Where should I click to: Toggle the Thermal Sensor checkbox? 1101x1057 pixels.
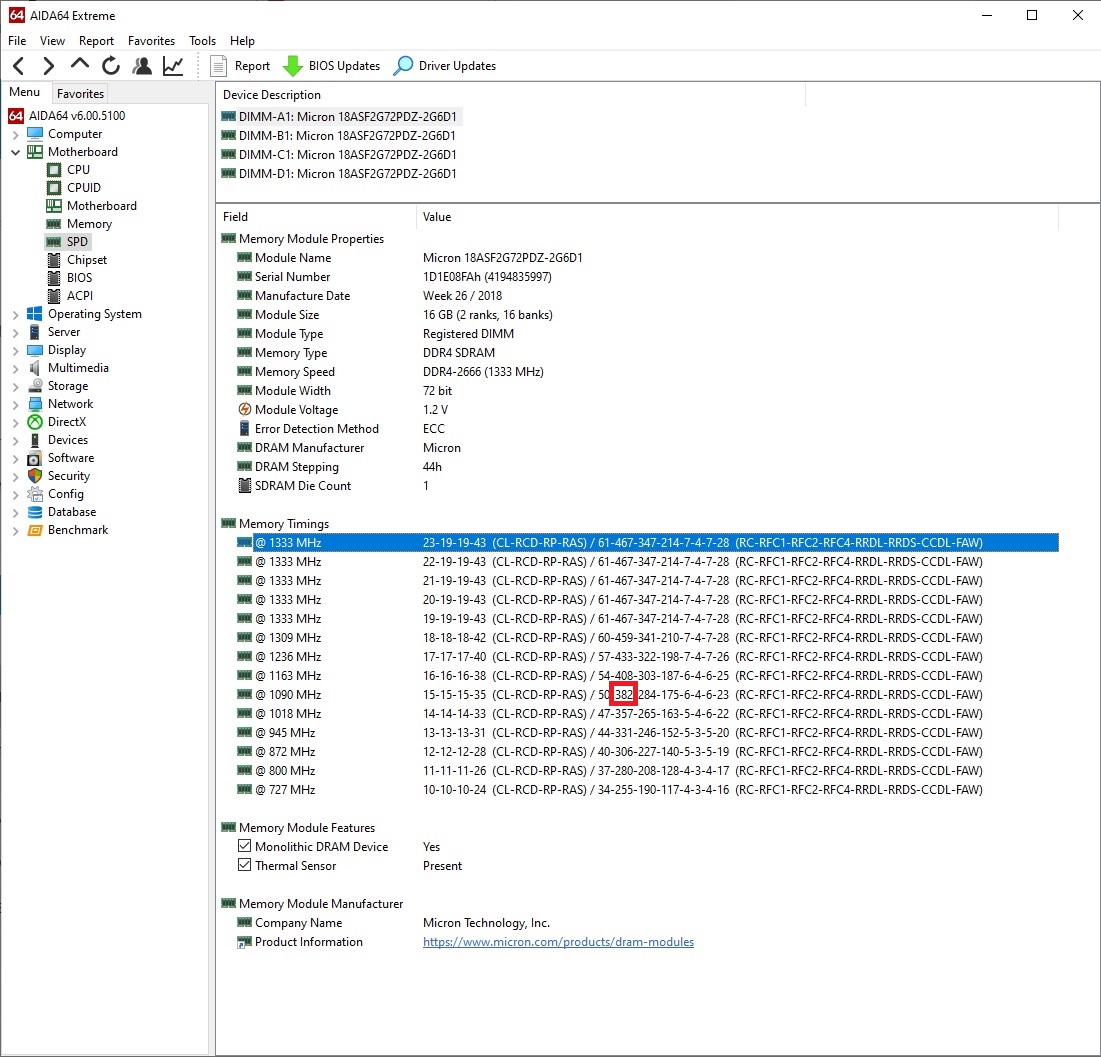[244, 865]
